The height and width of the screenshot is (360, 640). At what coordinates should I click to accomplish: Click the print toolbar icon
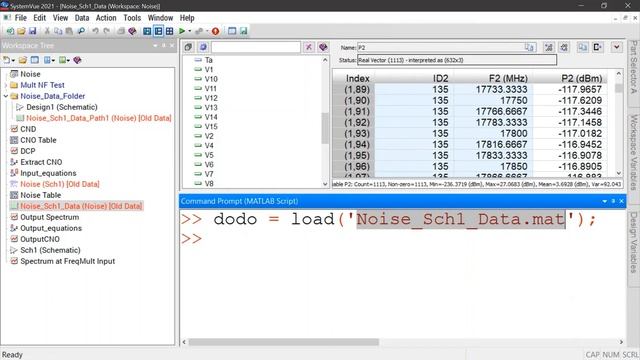(121, 31)
